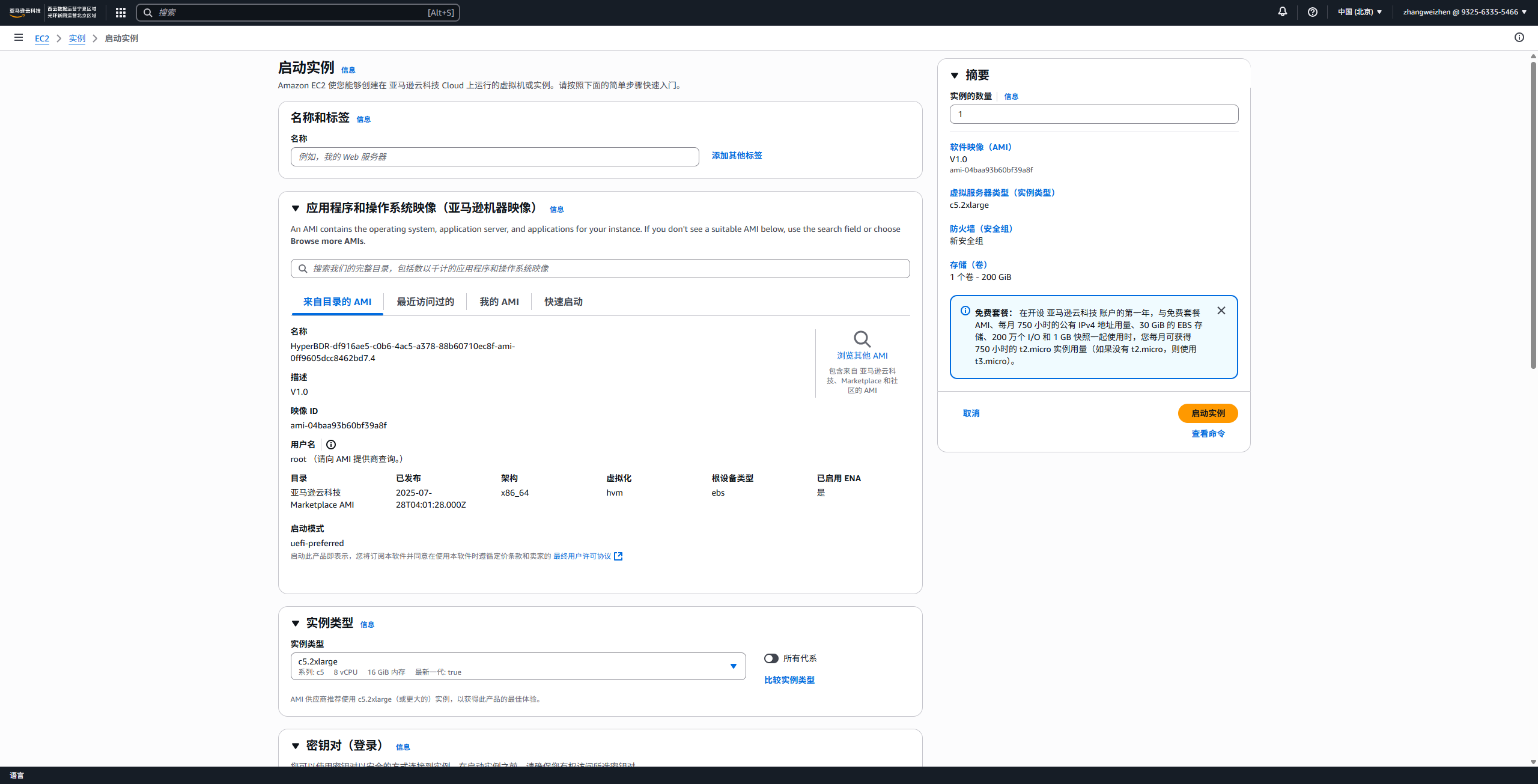
Task: Open the zhangweizhen account dropdown
Action: coord(1465,12)
